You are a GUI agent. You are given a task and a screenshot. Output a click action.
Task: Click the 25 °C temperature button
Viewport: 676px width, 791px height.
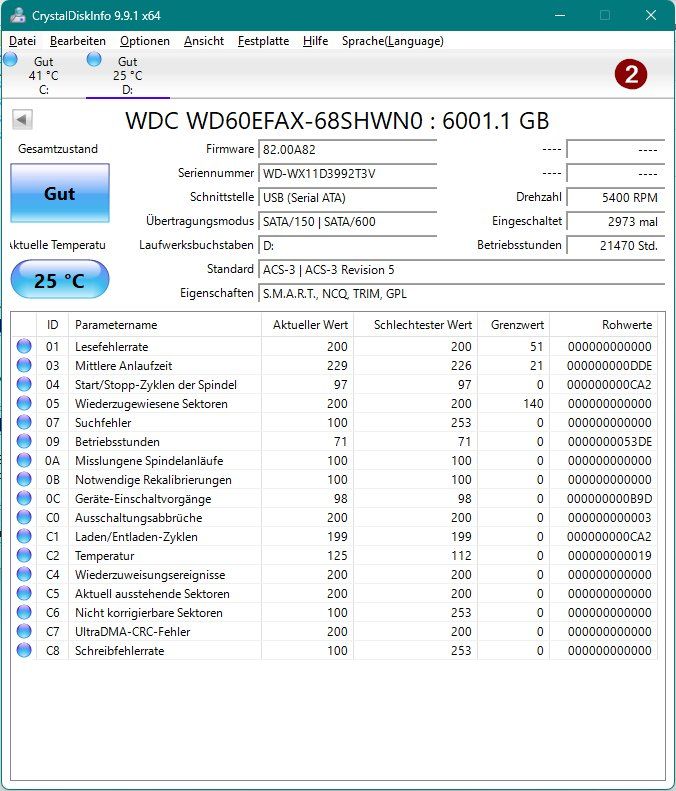point(60,279)
